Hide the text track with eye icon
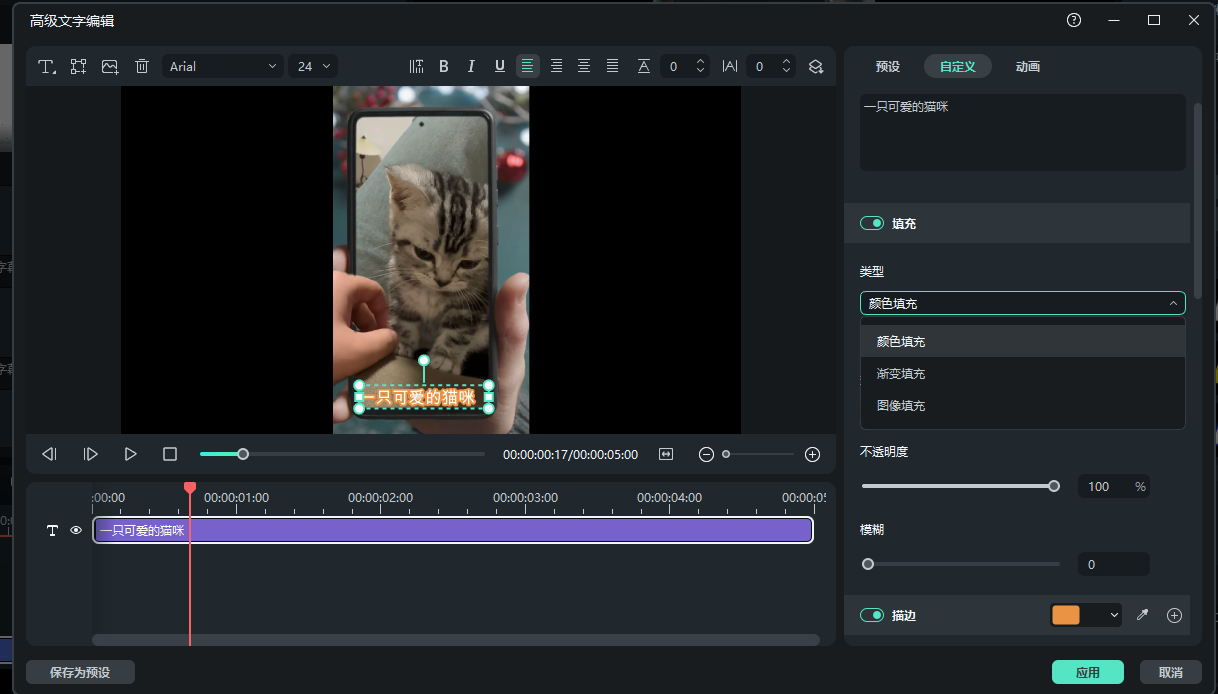The height and width of the screenshot is (694, 1218). point(76,531)
